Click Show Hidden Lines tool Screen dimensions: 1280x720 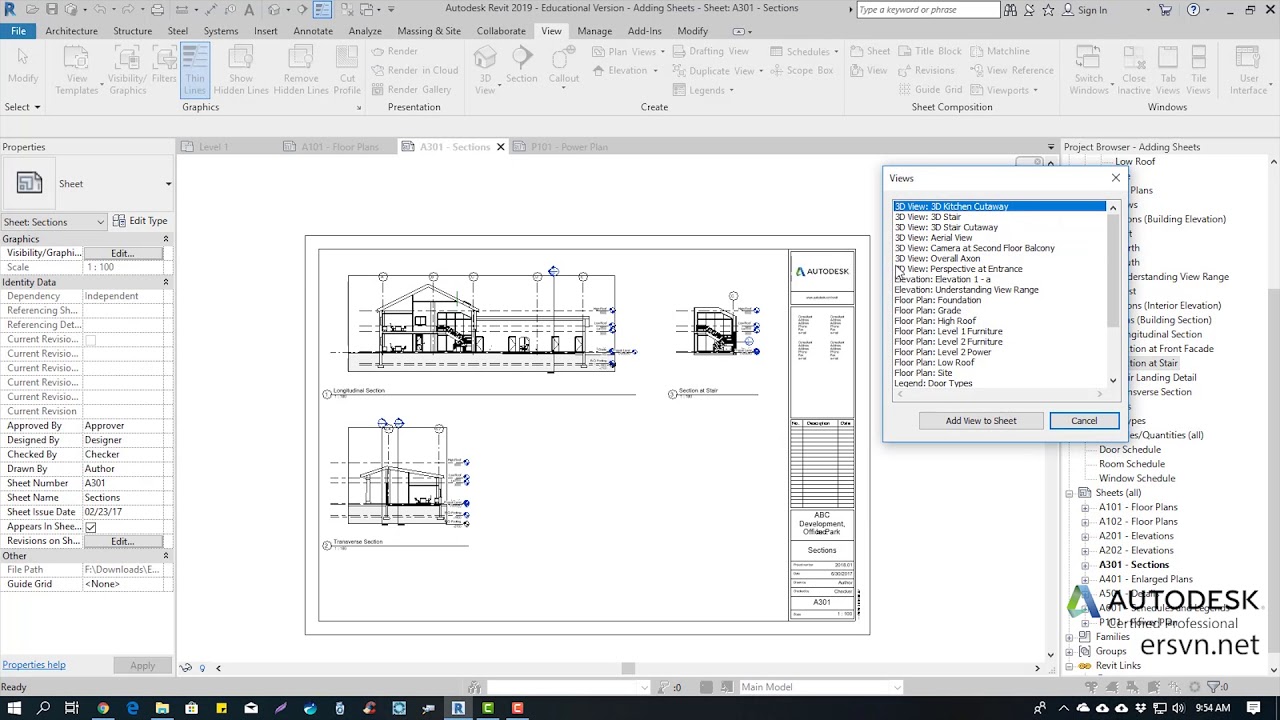[x=241, y=70]
